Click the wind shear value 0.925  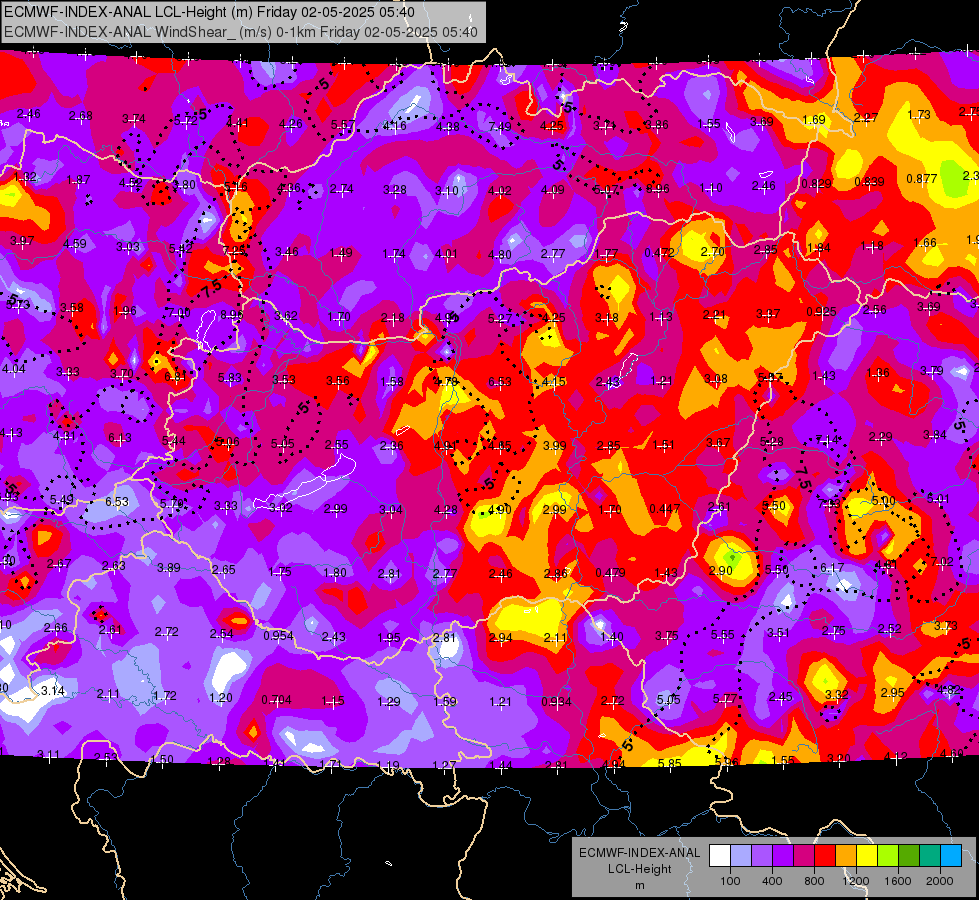coord(821,311)
